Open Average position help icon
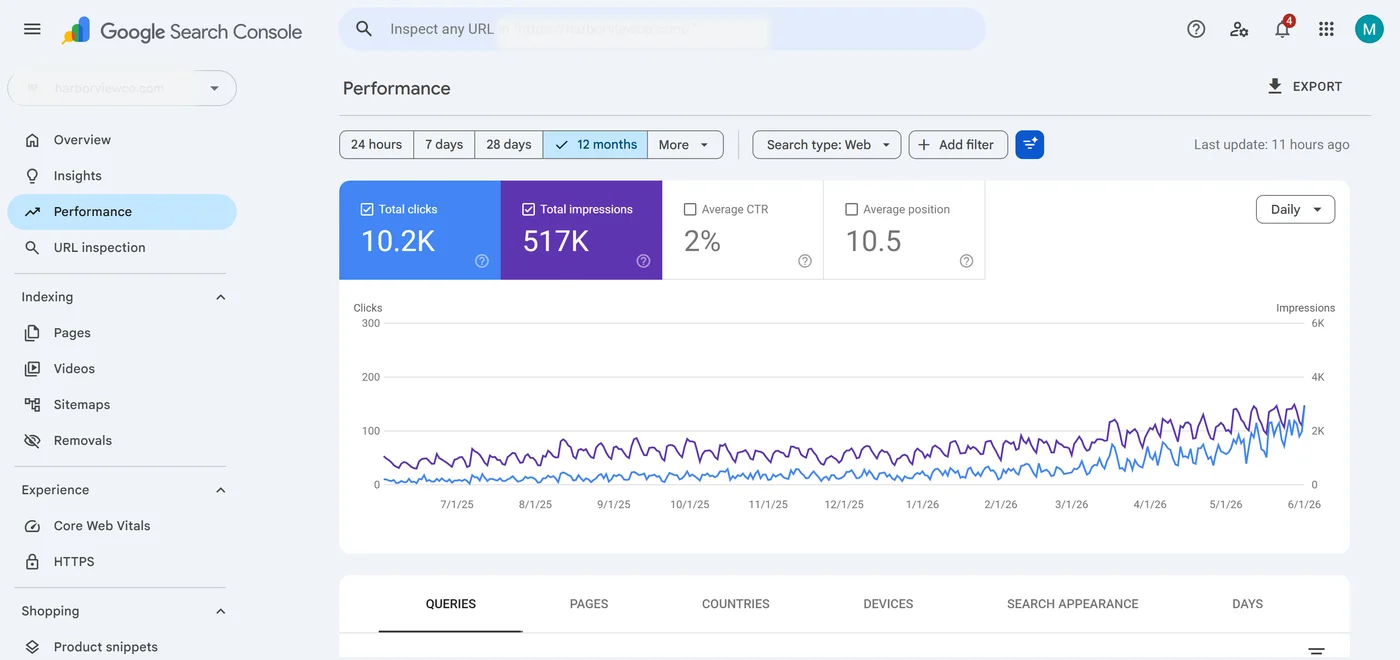Viewport: 1400px width, 660px height. coord(966,261)
